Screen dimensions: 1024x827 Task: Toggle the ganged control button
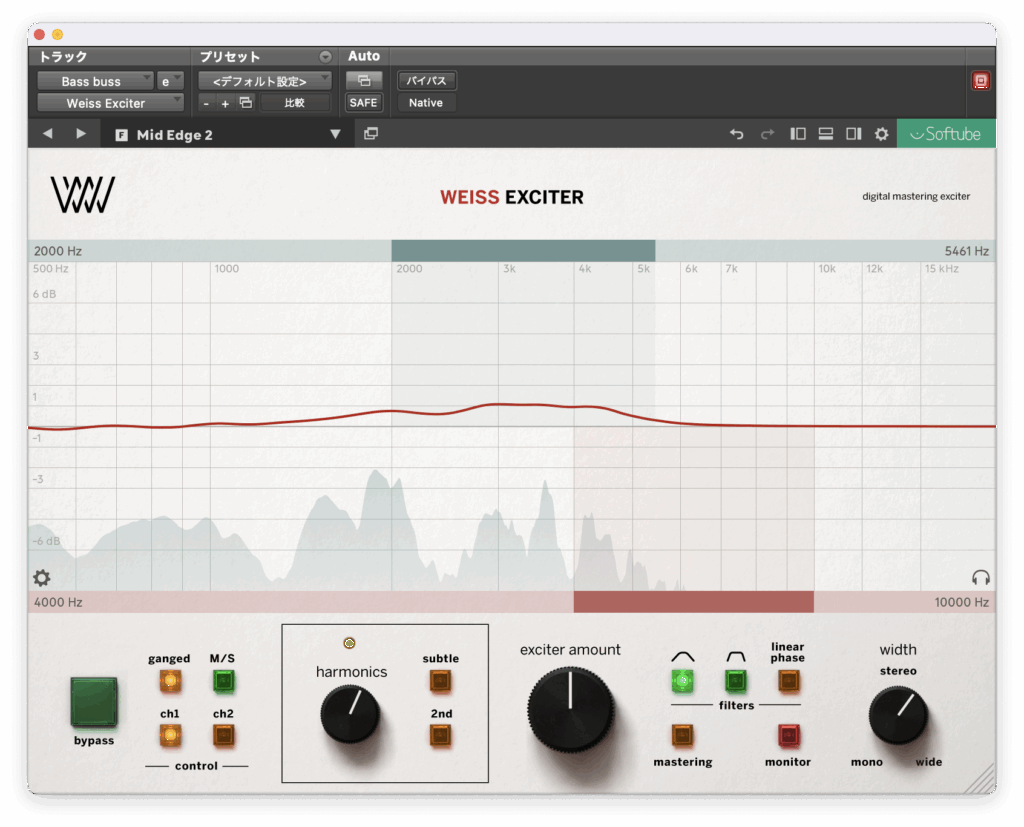pyautogui.click(x=170, y=681)
